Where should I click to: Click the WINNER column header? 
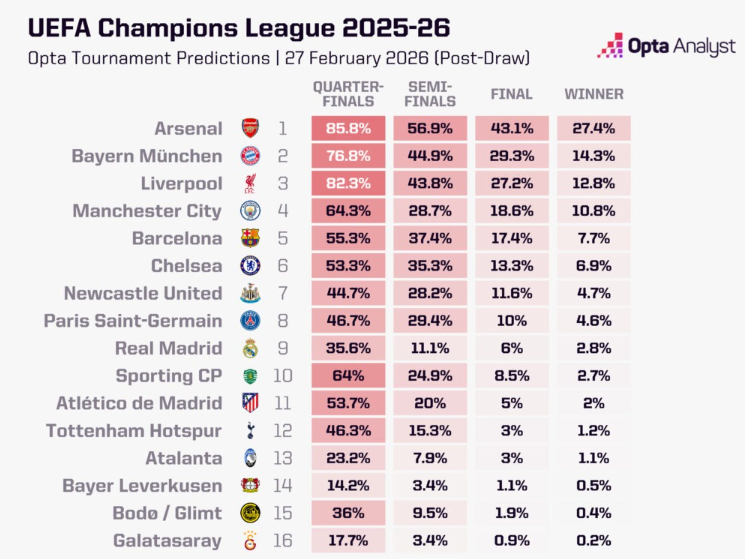(594, 94)
